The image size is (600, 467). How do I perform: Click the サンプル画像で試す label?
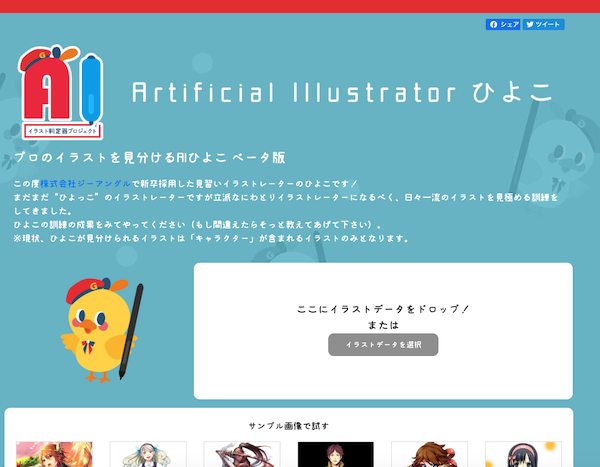289,426
